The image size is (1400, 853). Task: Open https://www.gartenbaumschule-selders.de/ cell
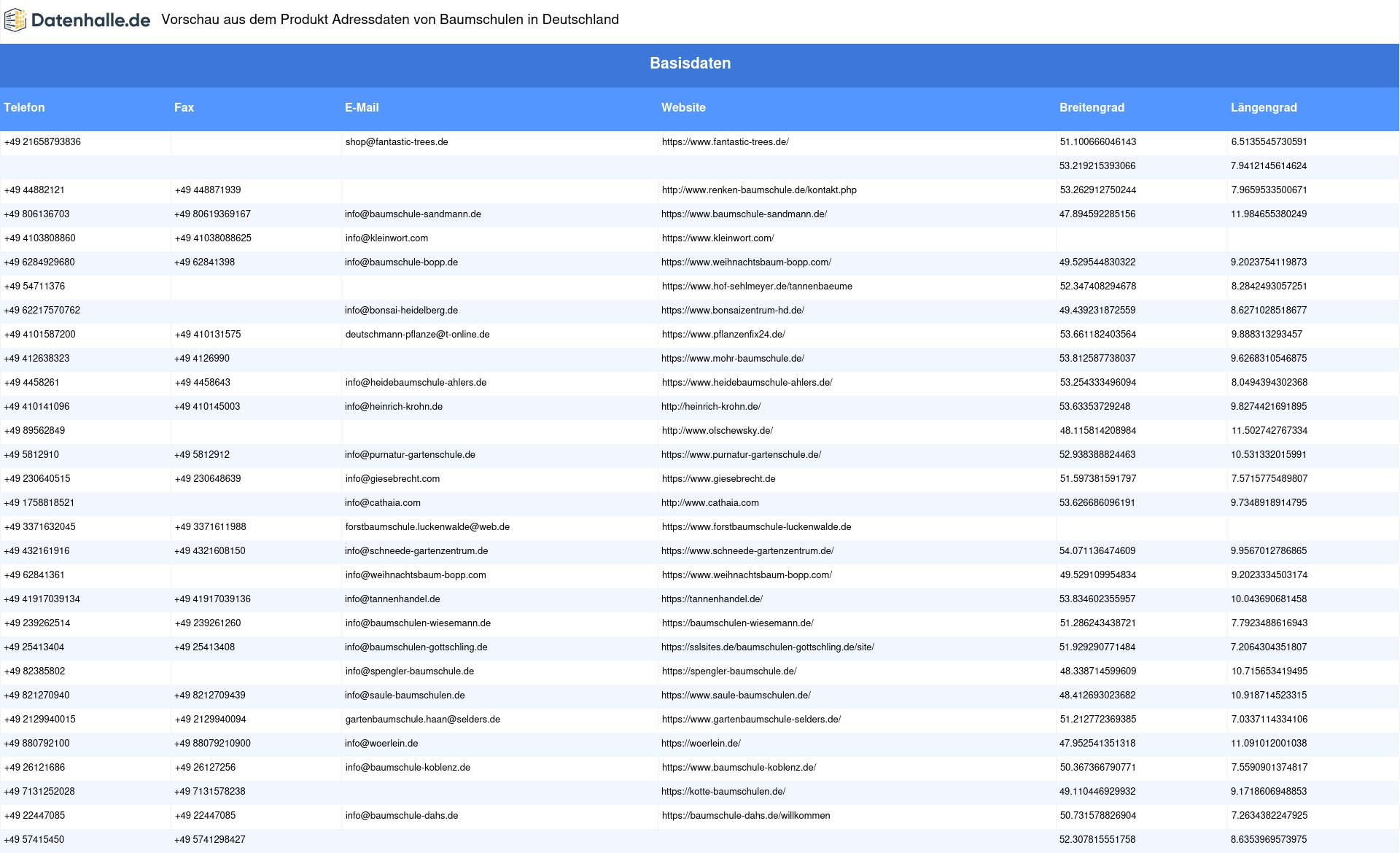tap(751, 720)
